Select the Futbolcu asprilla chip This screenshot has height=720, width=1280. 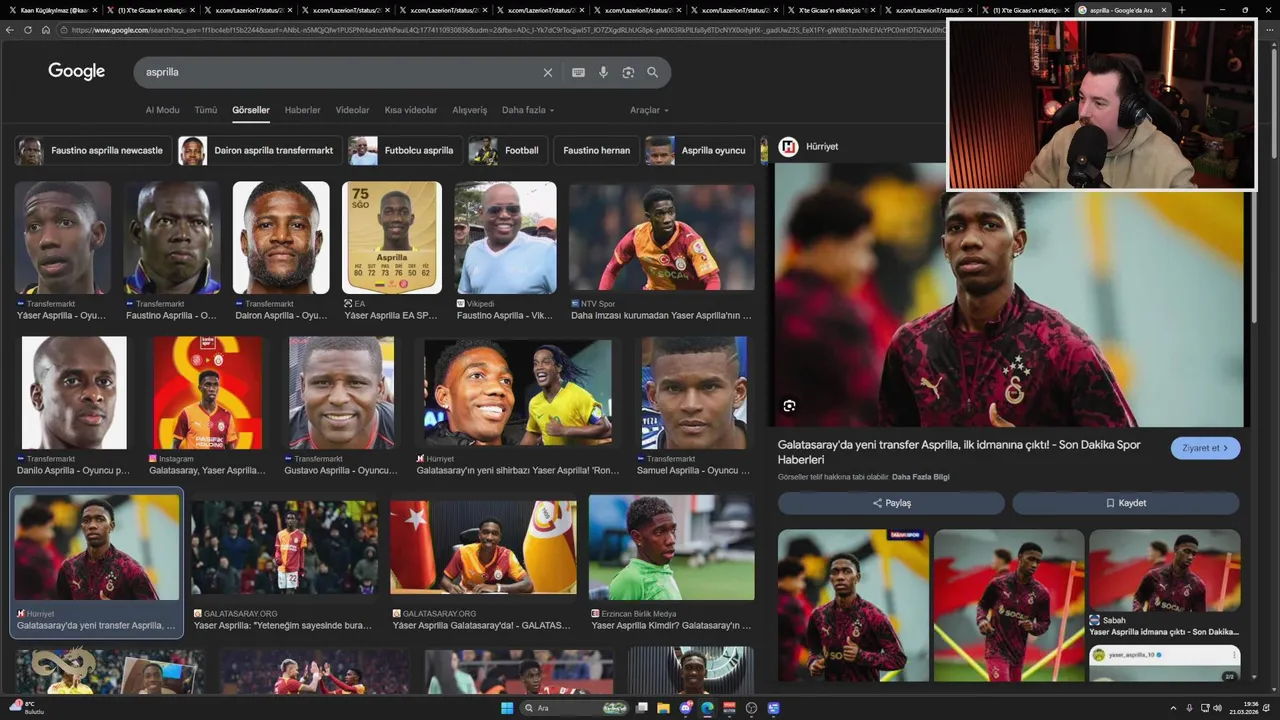(405, 151)
